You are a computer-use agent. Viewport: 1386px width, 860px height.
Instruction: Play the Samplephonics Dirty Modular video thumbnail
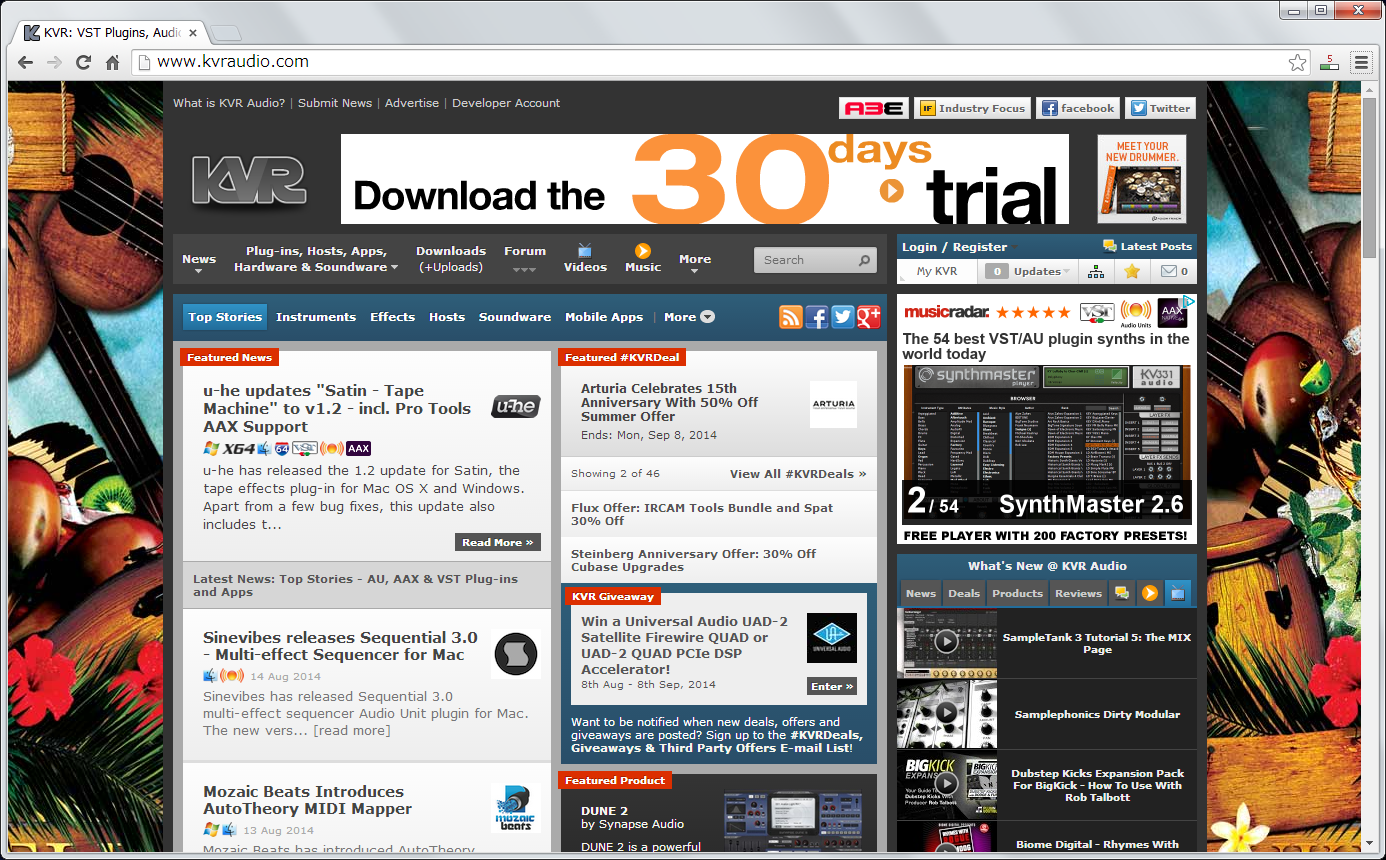click(x=947, y=714)
